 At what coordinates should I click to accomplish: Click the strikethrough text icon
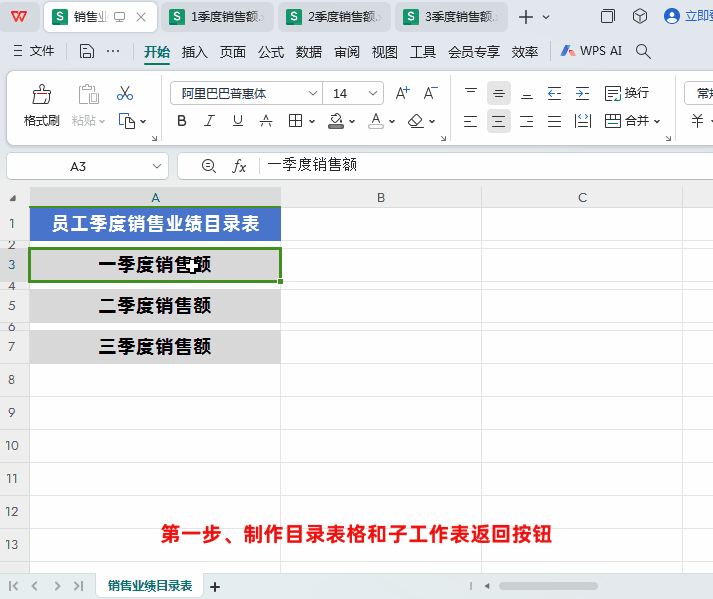pos(266,121)
